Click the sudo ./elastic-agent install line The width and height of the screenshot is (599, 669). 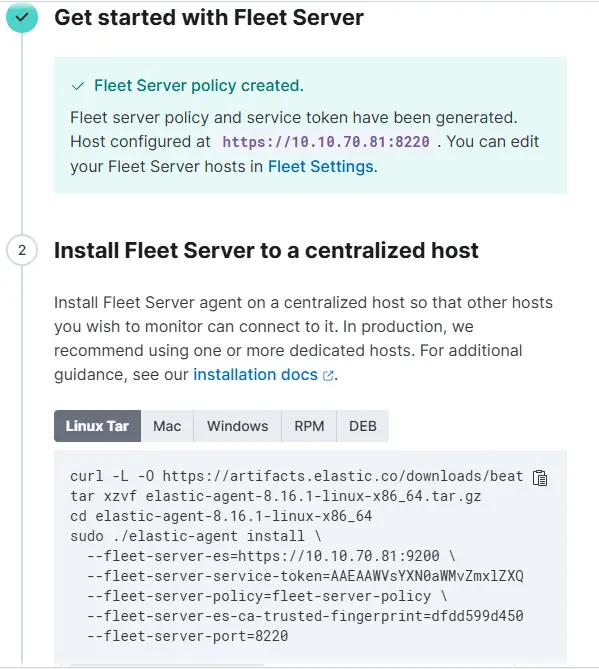196,536
